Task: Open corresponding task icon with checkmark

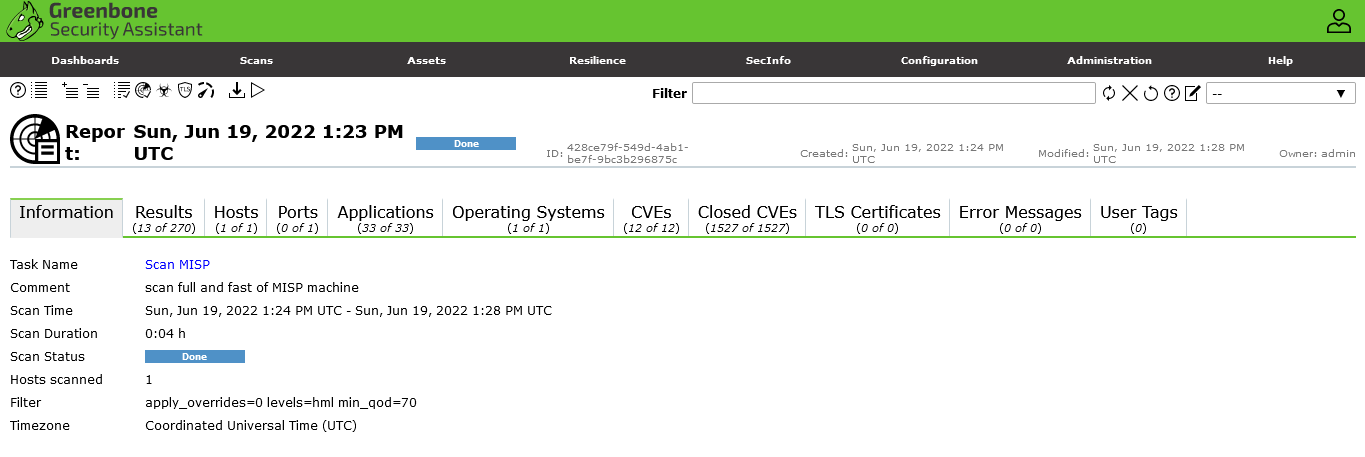Action: [x=122, y=91]
